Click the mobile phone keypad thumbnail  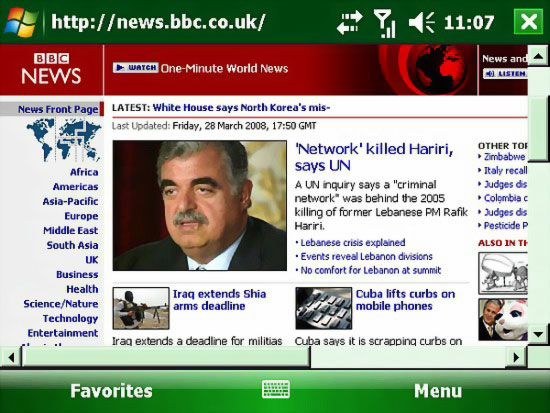point(324,308)
